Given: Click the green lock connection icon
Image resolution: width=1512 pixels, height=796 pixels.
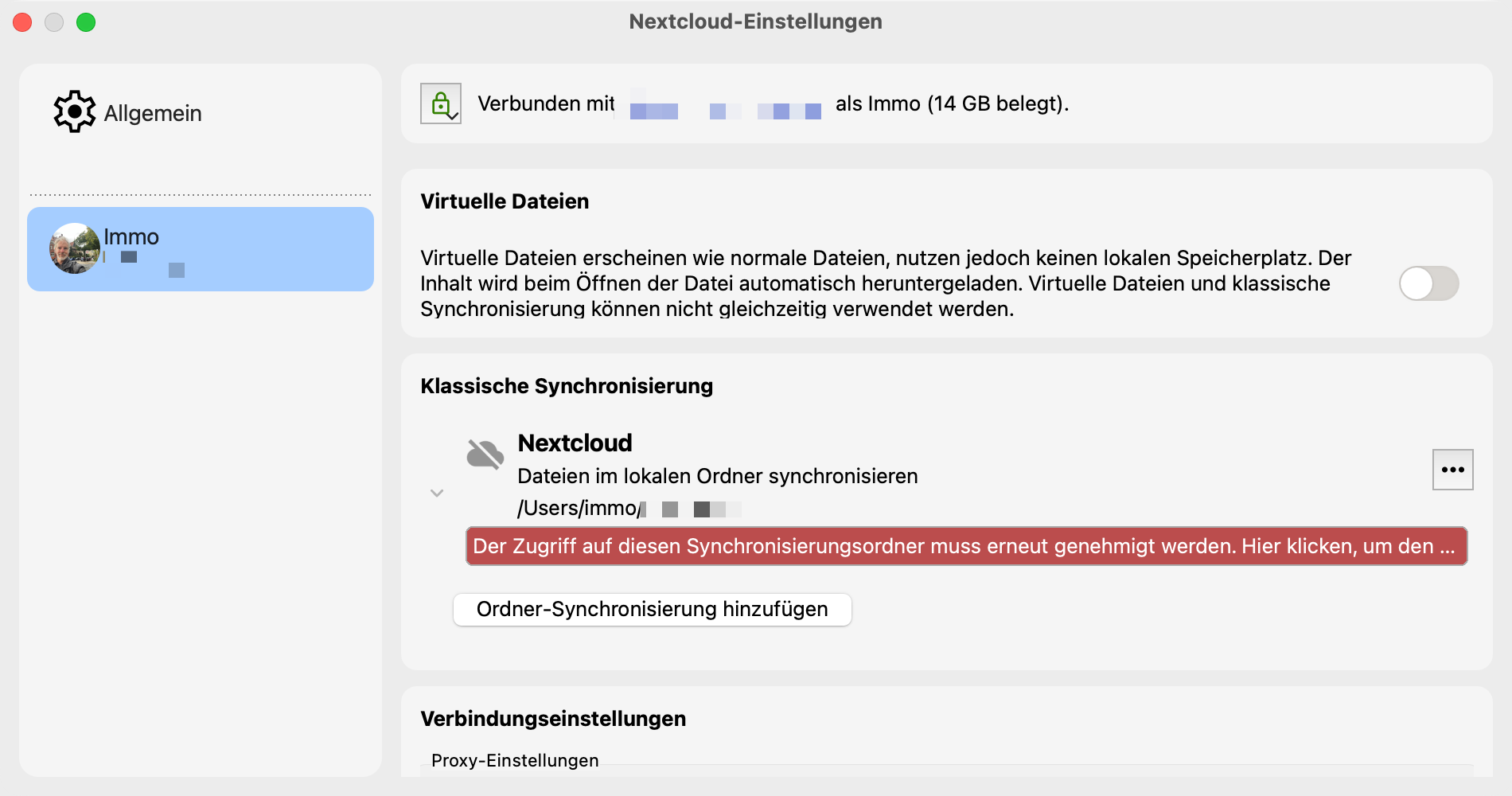Looking at the screenshot, I should coord(441,103).
